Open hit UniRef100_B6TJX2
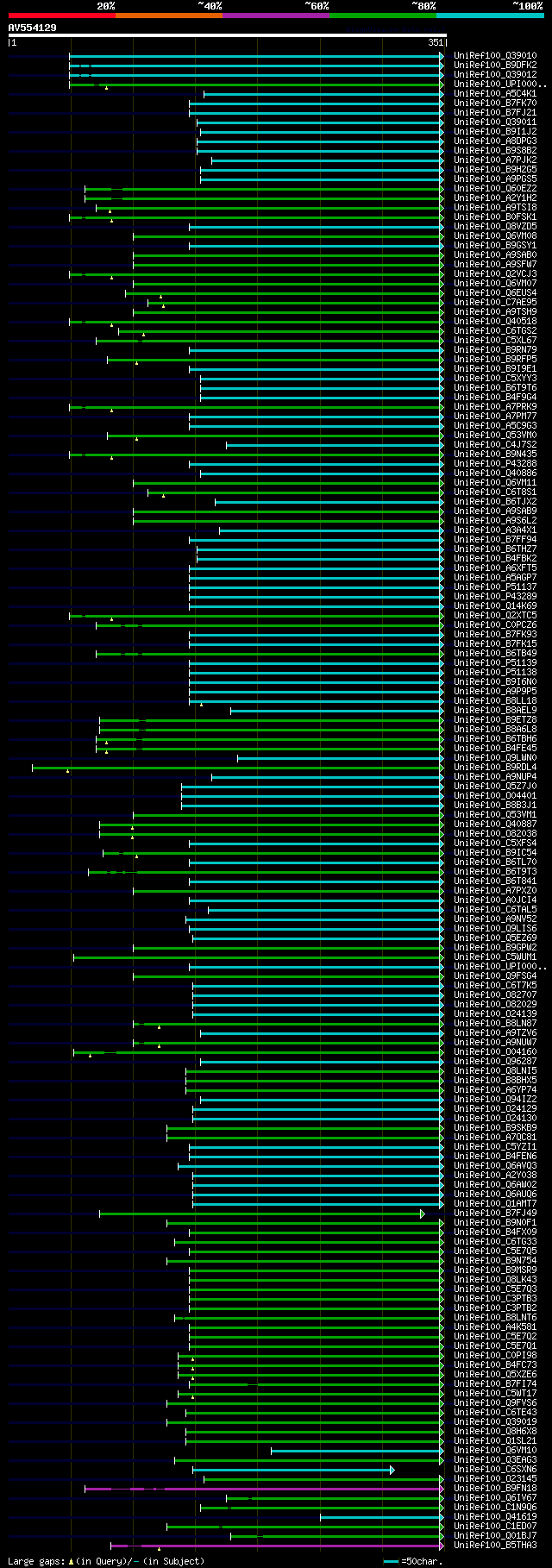Screen dimensions: 552x1568 495,502
